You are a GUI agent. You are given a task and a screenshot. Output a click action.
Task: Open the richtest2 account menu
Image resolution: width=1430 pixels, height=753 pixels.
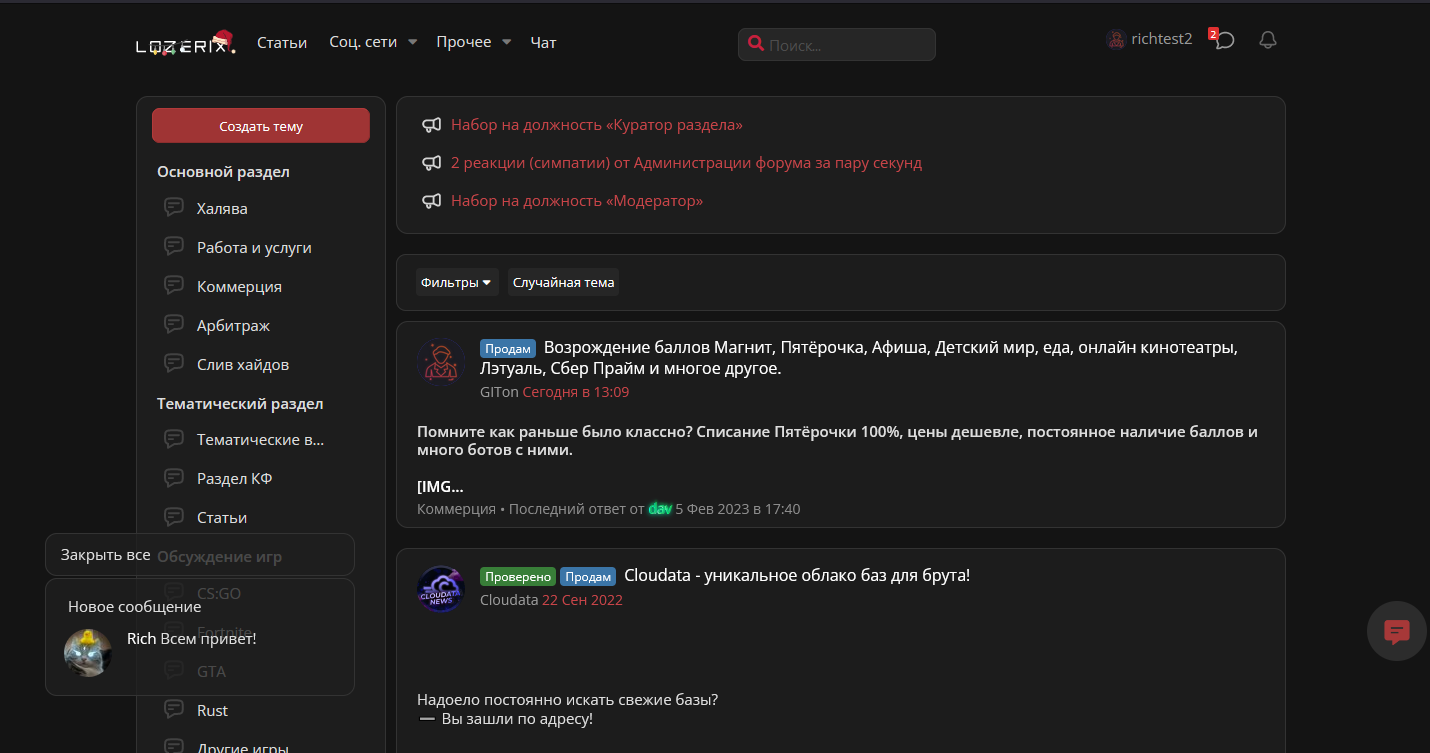[x=1150, y=39]
